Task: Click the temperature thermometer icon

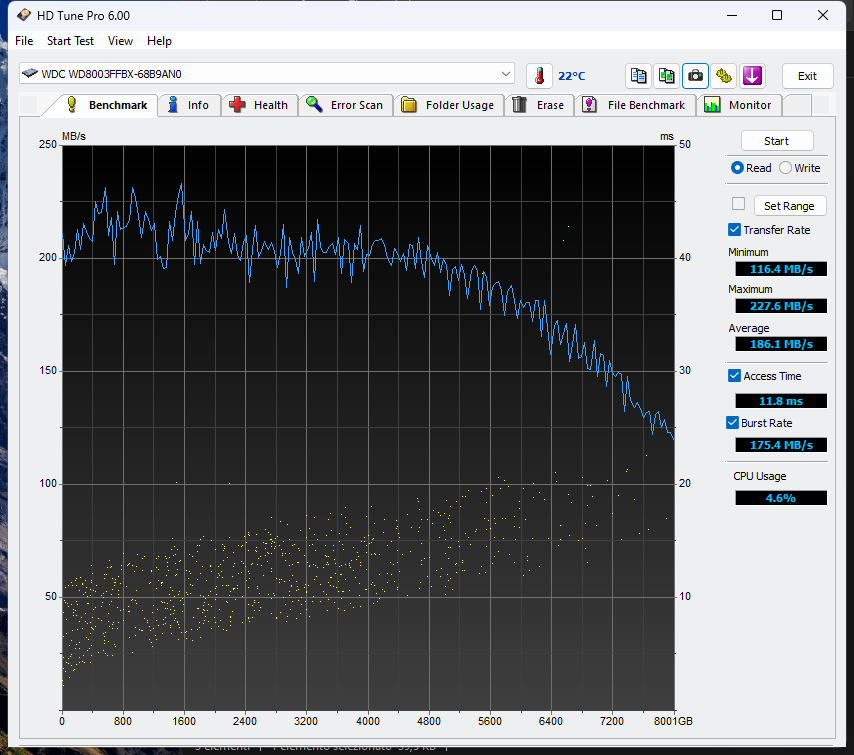Action: click(x=539, y=76)
